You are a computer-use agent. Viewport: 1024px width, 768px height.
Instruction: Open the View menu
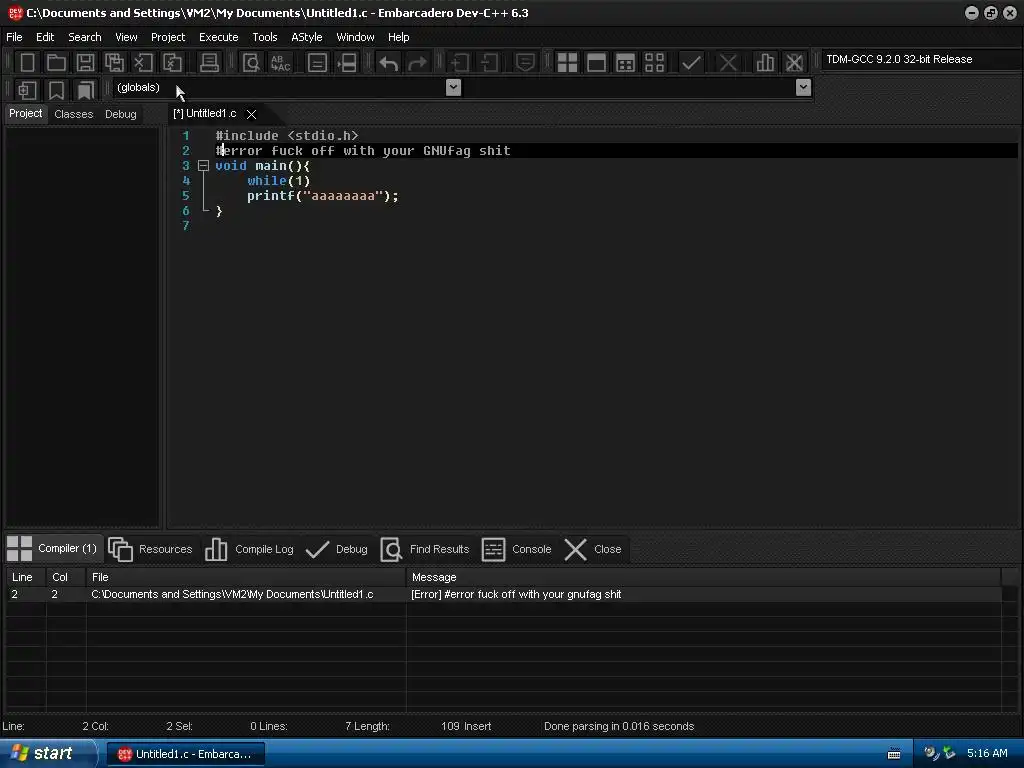126,37
